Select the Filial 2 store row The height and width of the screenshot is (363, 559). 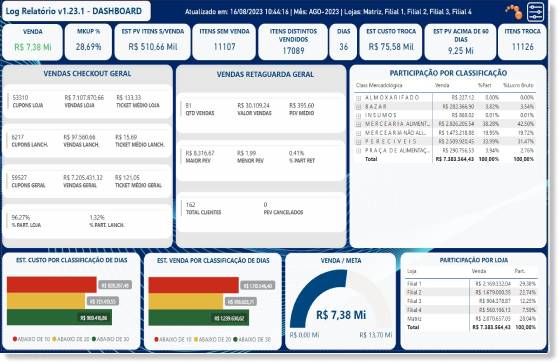pyautogui.click(x=471, y=292)
